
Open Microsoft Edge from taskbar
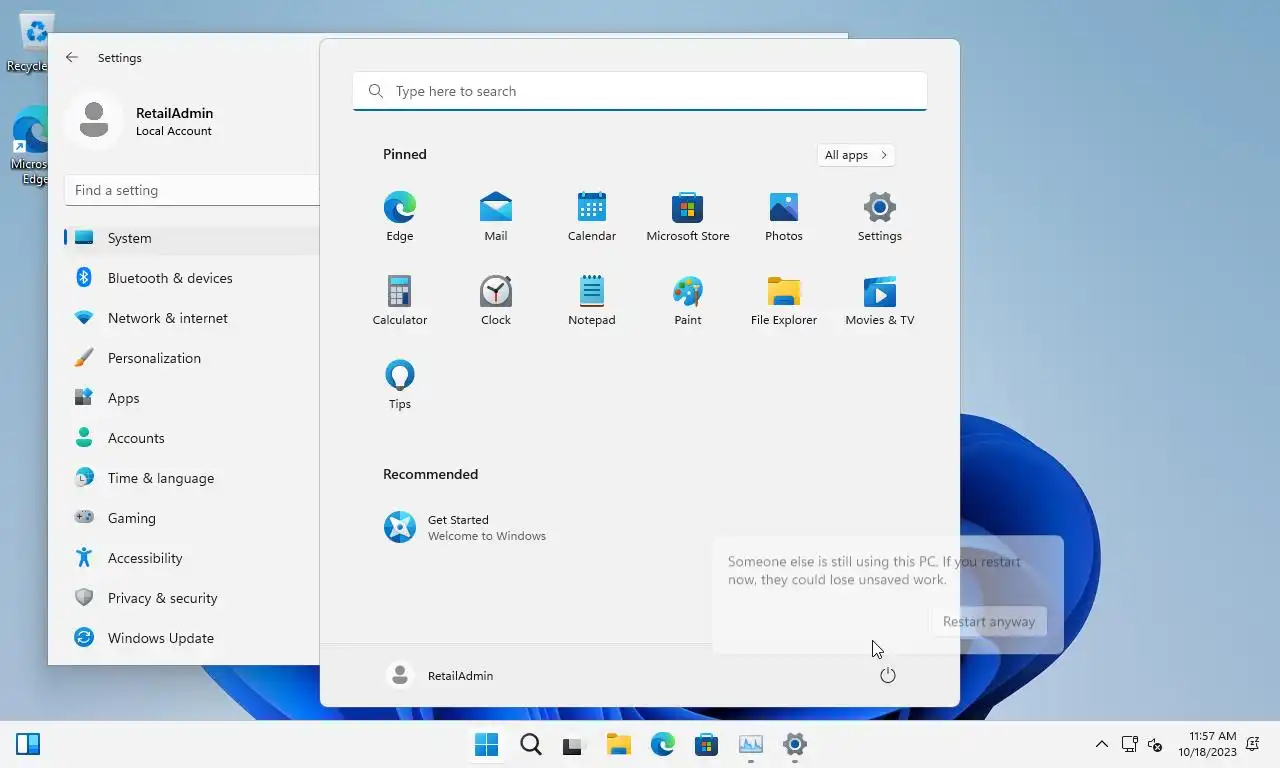(x=663, y=744)
